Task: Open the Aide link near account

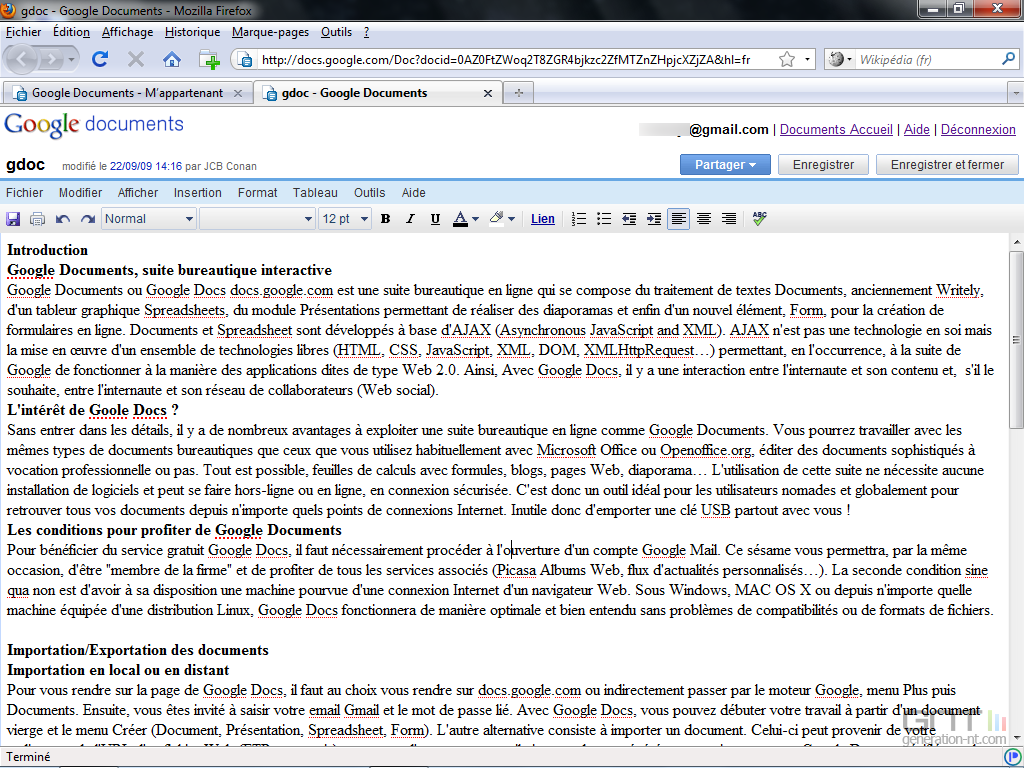Action: tap(916, 129)
